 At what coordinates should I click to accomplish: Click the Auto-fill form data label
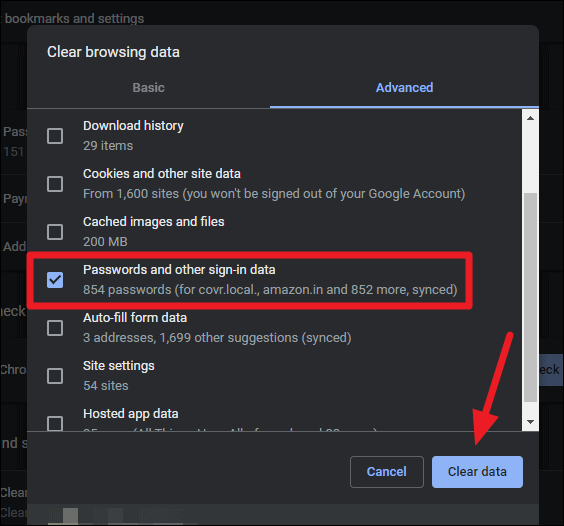[x=135, y=318]
